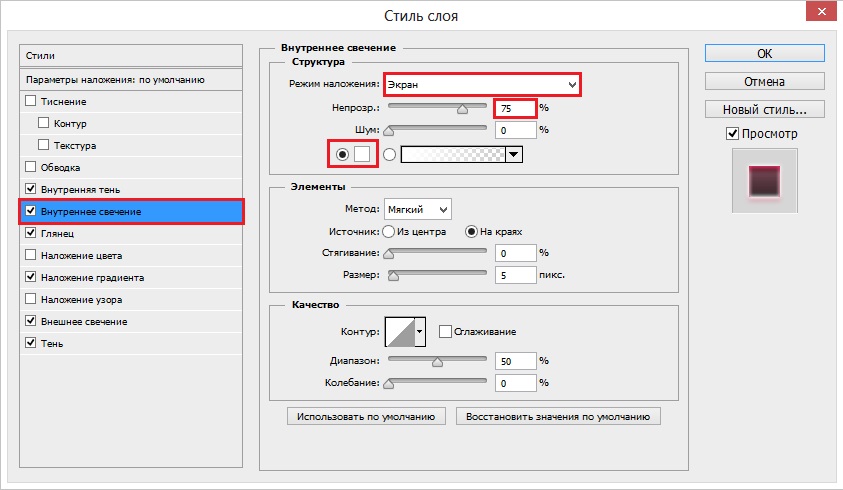Click the Колебание slider handle
843x490 pixels.
(389, 384)
